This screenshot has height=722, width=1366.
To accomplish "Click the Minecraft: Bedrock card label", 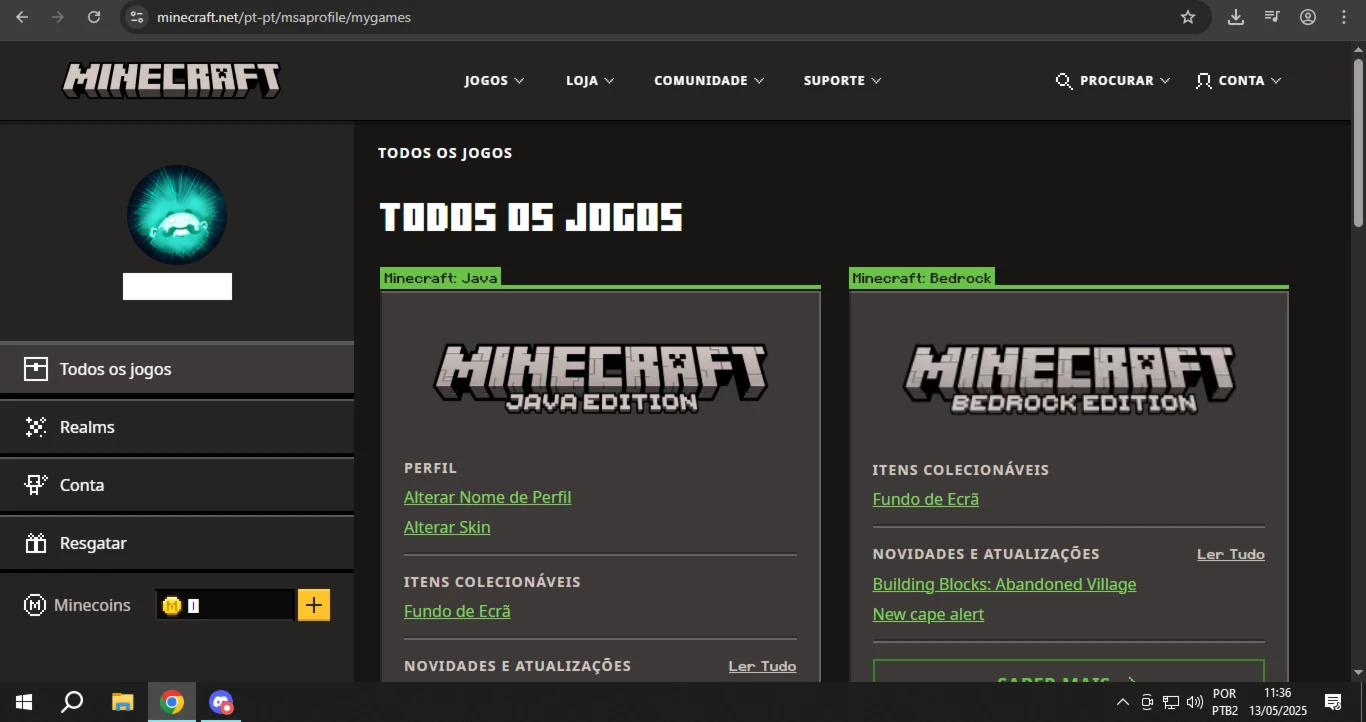I will [922, 278].
